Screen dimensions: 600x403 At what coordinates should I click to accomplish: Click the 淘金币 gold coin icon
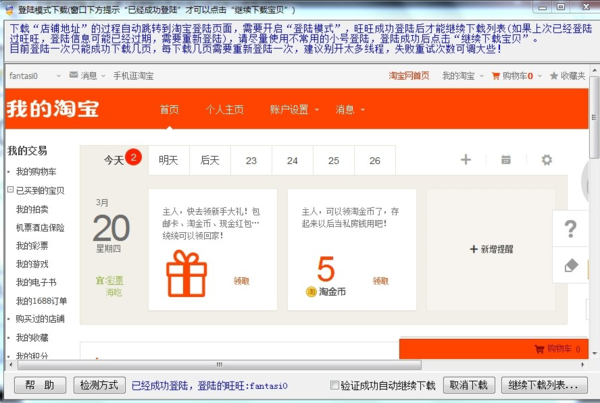(311, 292)
